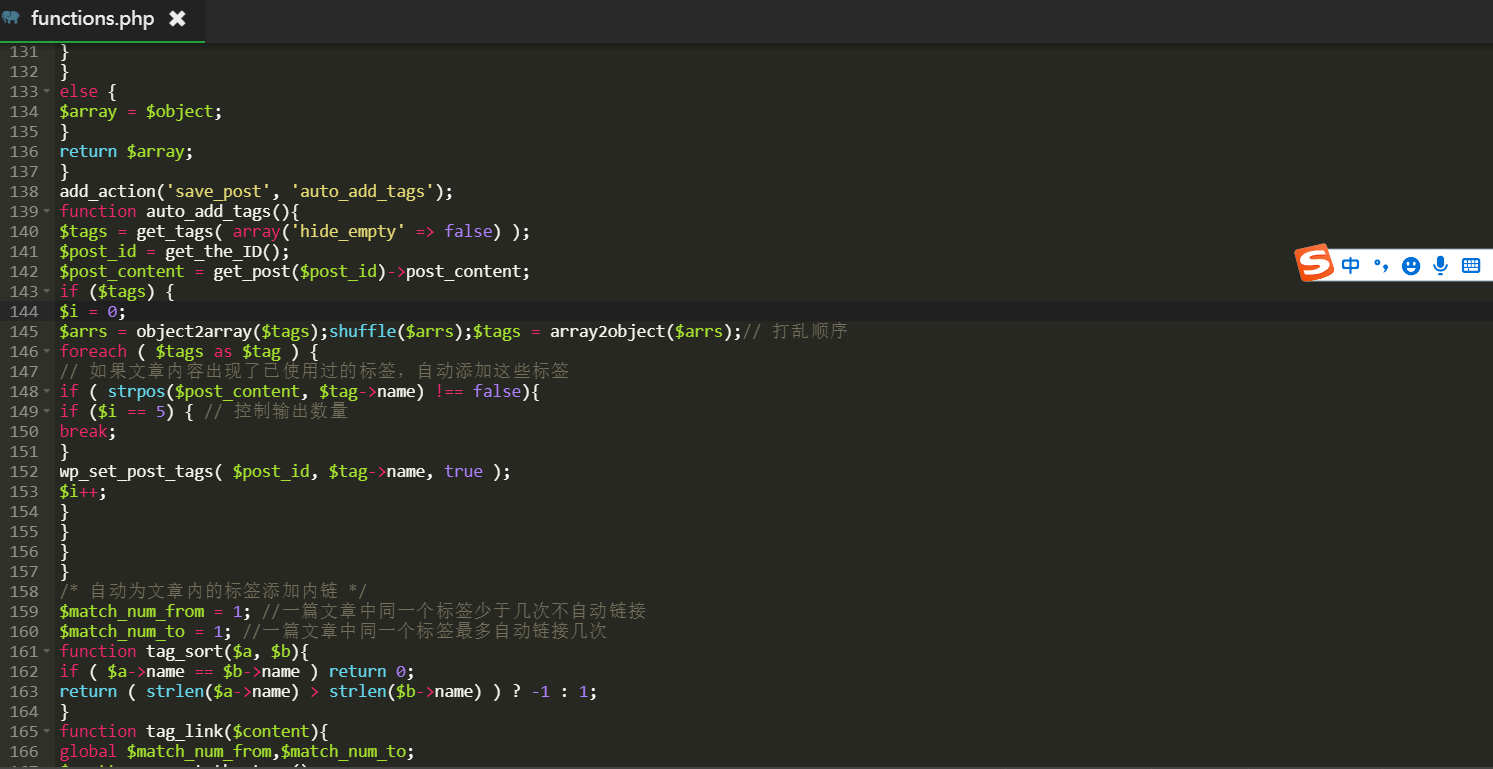The width and height of the screenshot is (1493, 769).
Task: Click line number 158 in the gutter
Action: coord(23,591)
